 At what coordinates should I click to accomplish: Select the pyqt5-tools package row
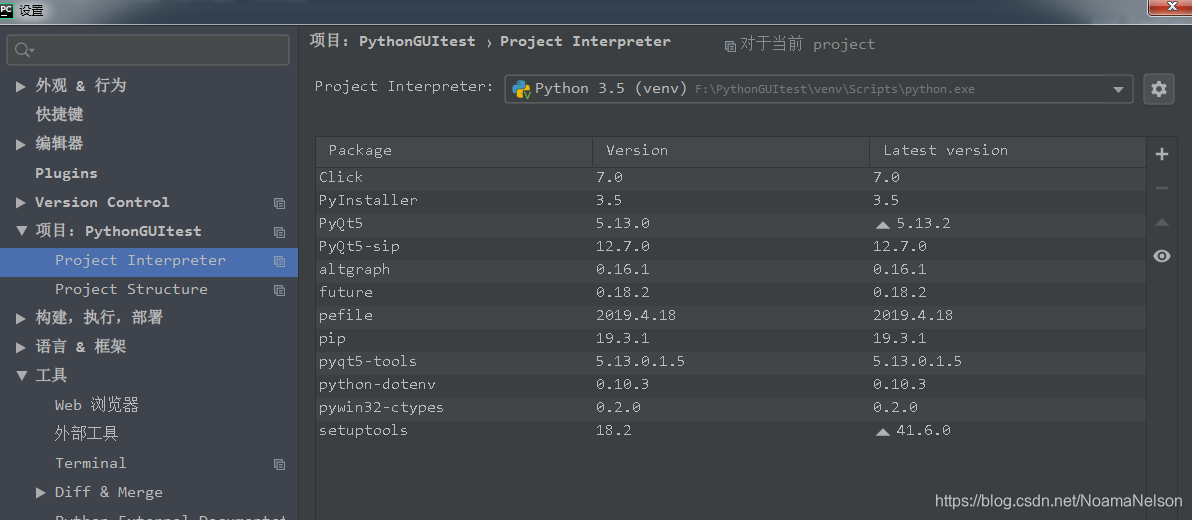[x=368, y=361]
